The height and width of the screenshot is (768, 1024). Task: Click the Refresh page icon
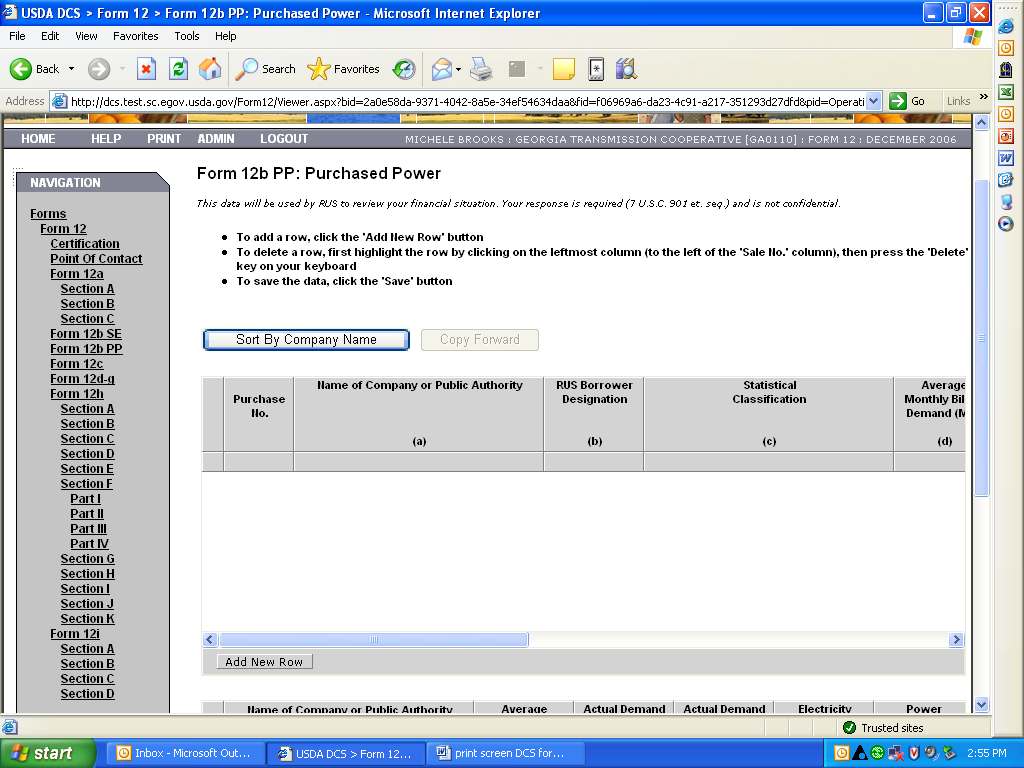click(178, 69)
